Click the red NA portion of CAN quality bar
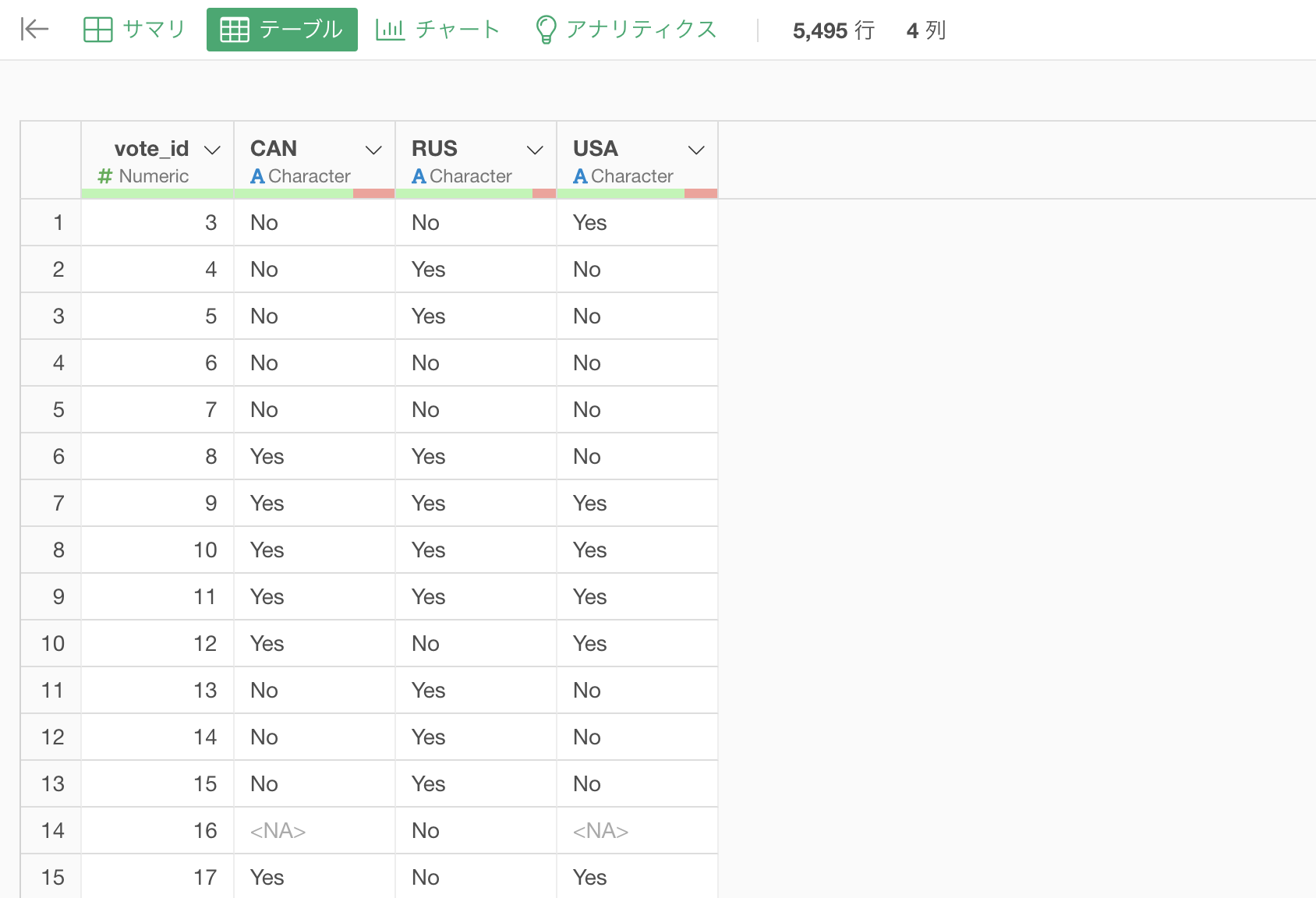The width and height of the screenshot is (1316, 898). [373, 193]
